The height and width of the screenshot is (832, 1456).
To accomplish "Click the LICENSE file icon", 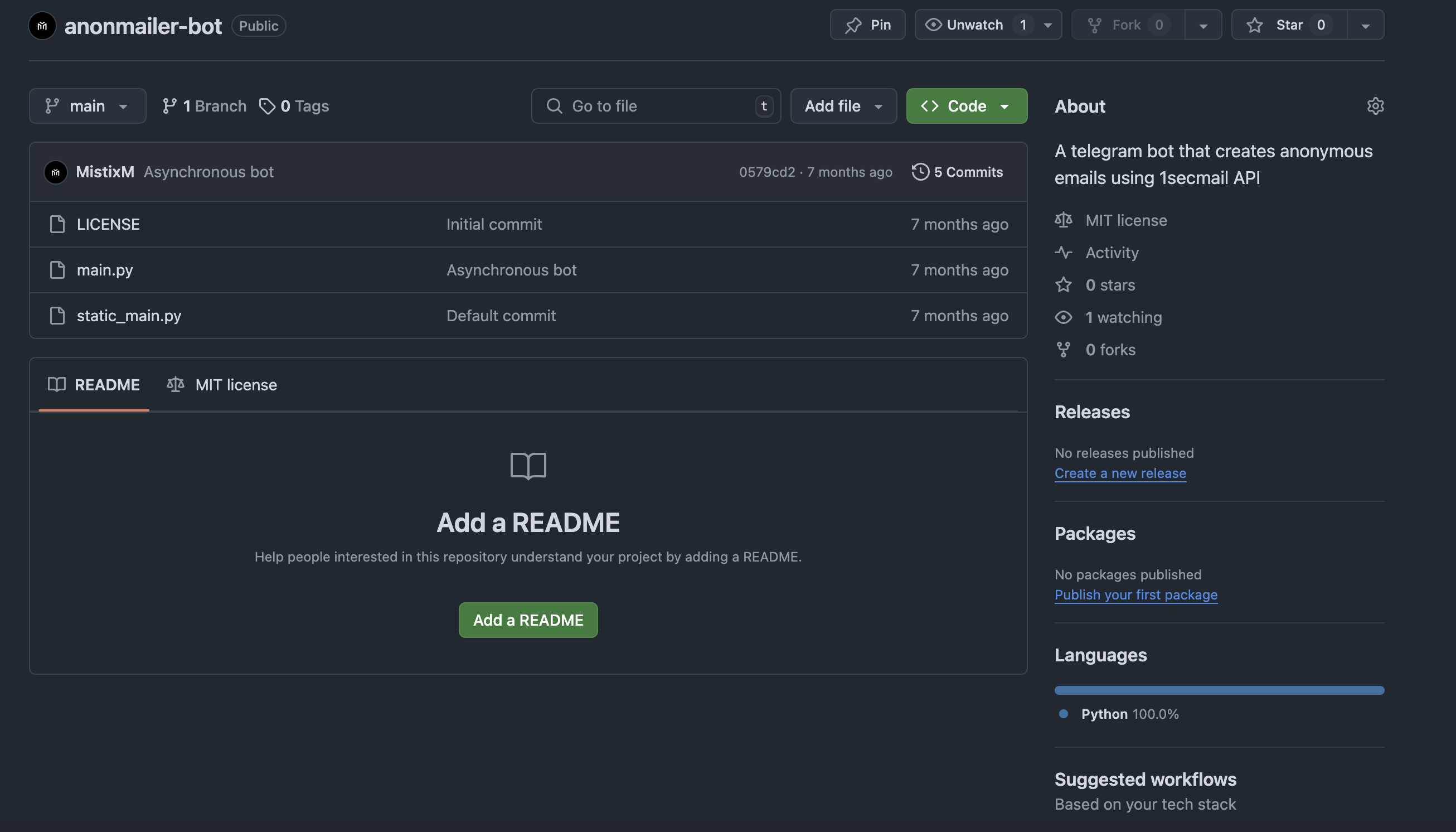I will pos(57,224).
